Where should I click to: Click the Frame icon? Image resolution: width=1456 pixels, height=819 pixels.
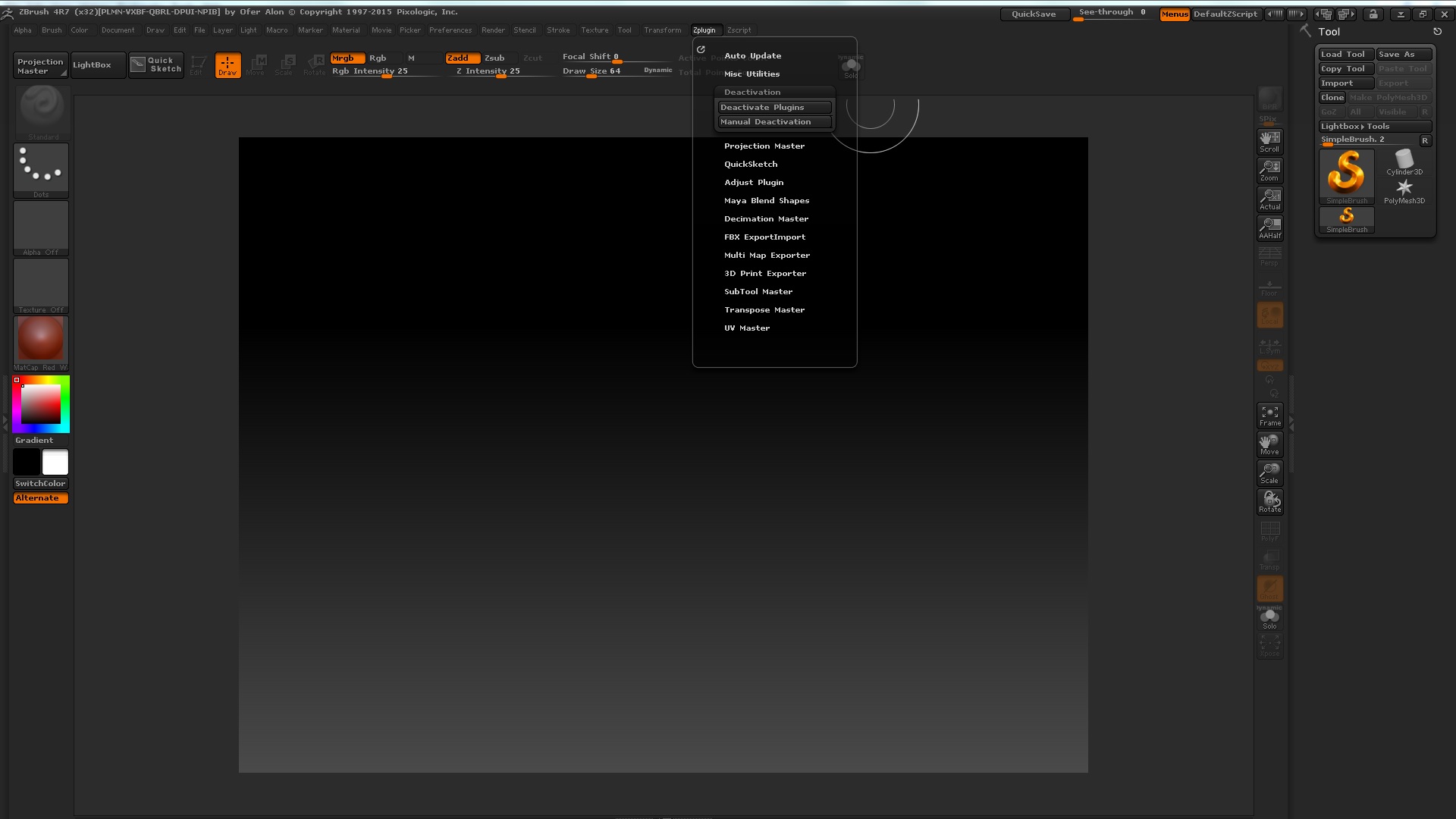pos(1269,415)
